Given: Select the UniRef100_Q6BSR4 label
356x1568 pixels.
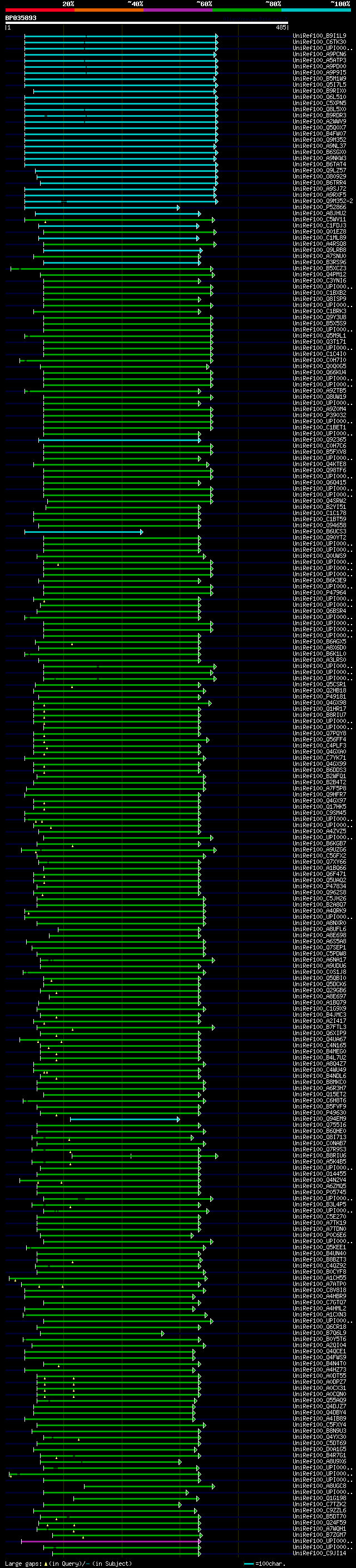Looking at the screenshot, I should pos(319,611).
